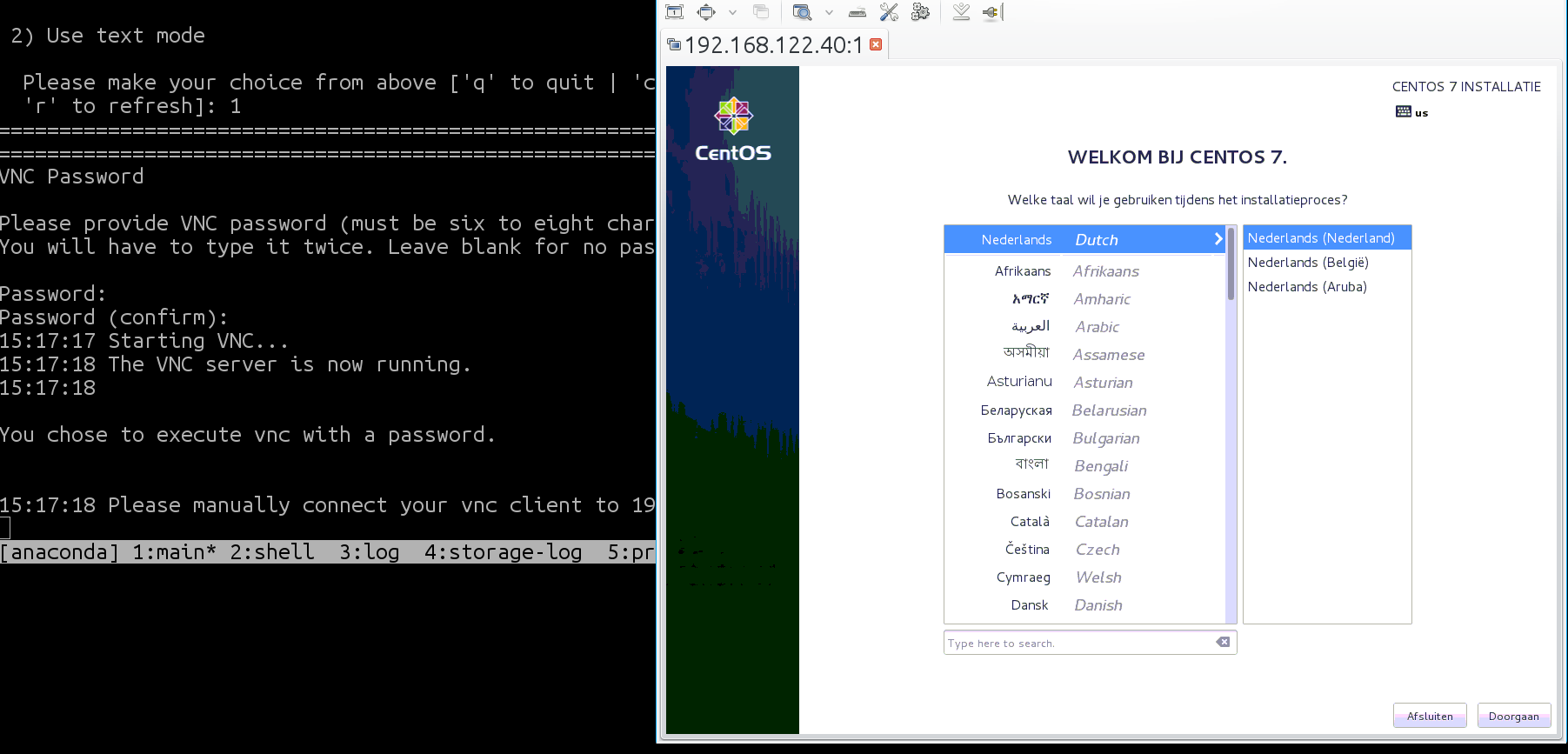Click the minimize window down-arrow toolbar icon
Image resolution: width=1568 pixels, height=754 pixels.
961,12
